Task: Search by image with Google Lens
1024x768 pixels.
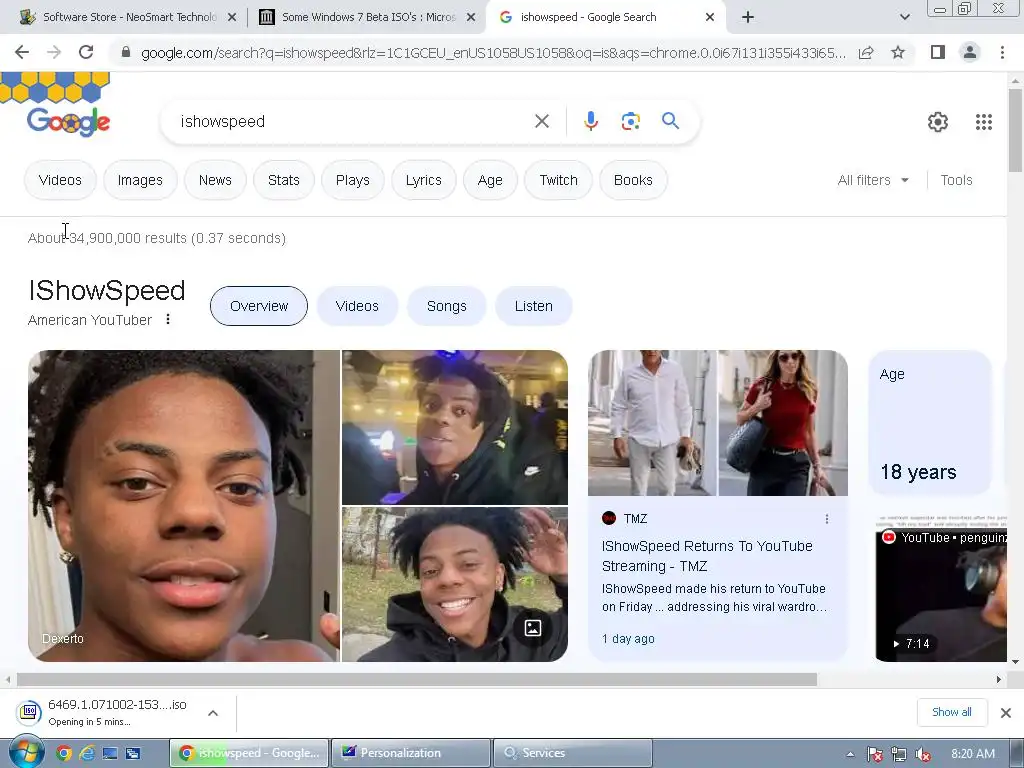Action: (630, 121)
